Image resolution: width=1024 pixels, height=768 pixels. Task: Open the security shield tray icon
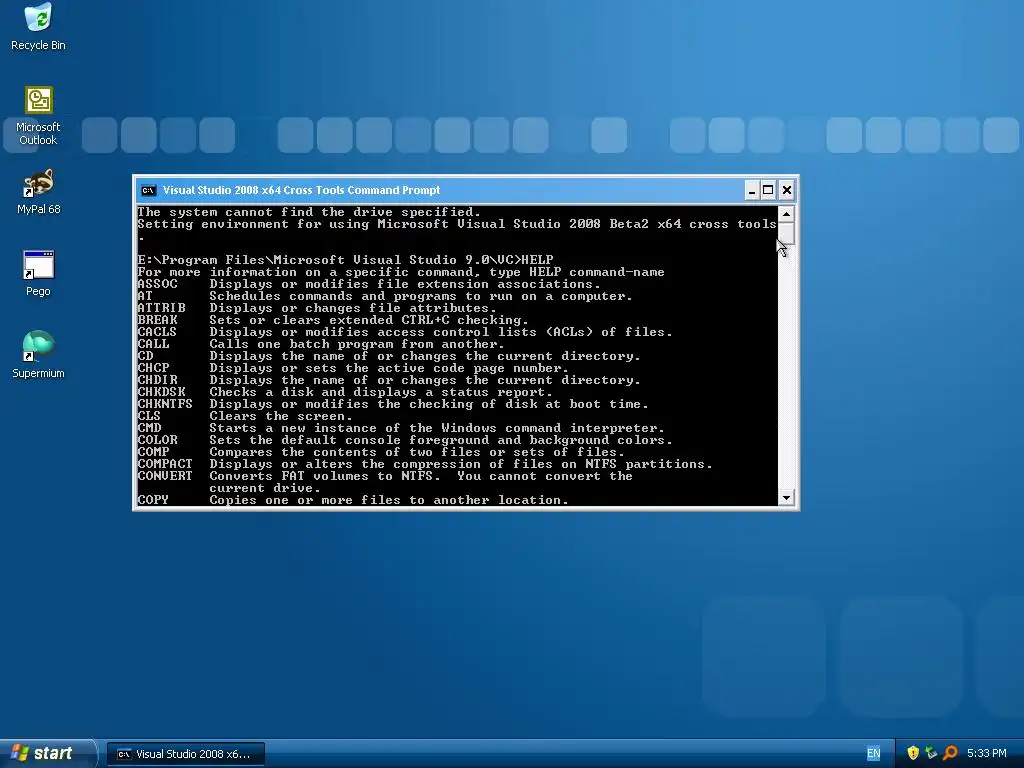point(913,753)
